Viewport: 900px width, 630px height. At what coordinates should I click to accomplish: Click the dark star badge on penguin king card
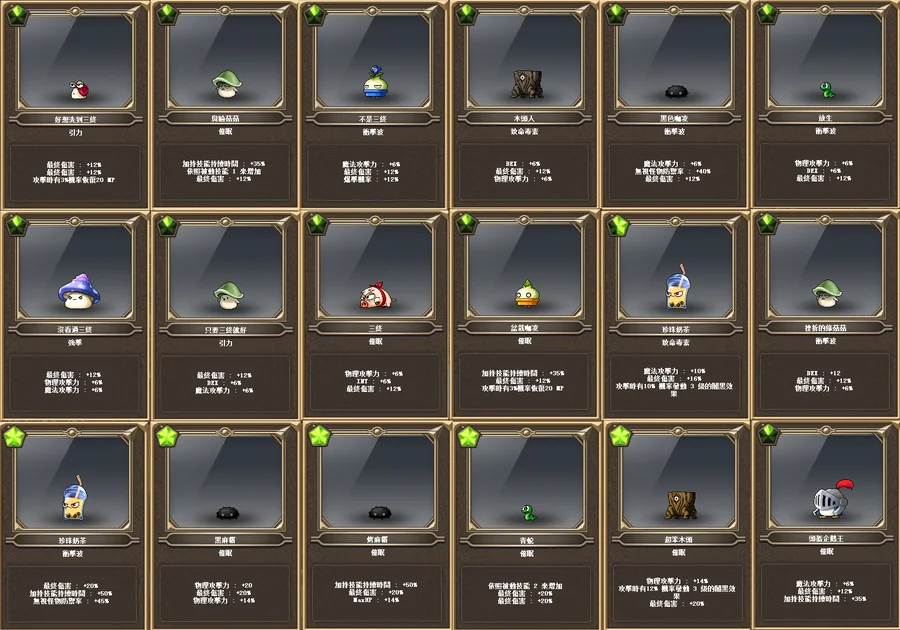[768, 435]
